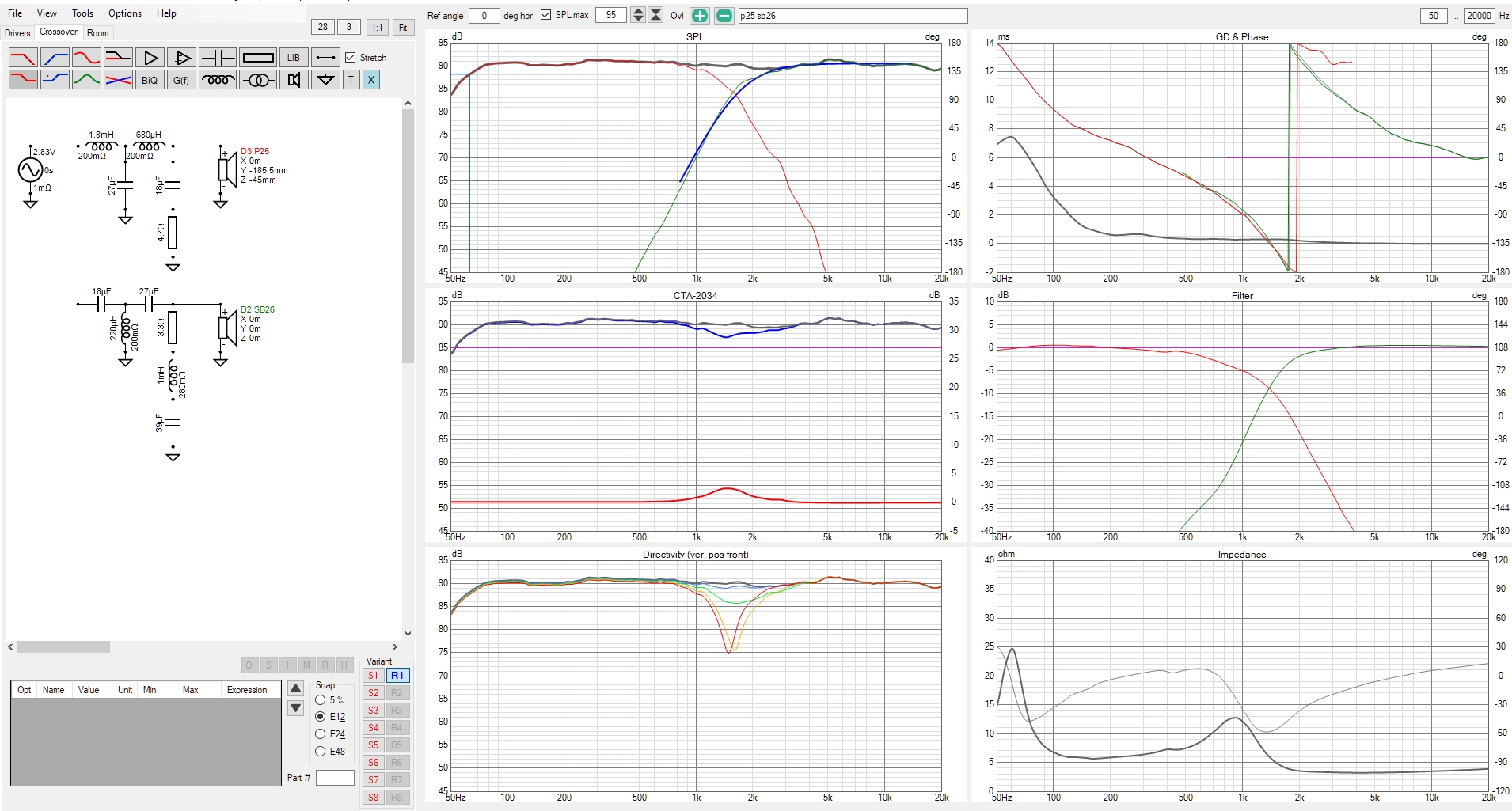Select the red low-pass filter block
The height and width of the screenshot is (811, 1512).
[23, 58]
